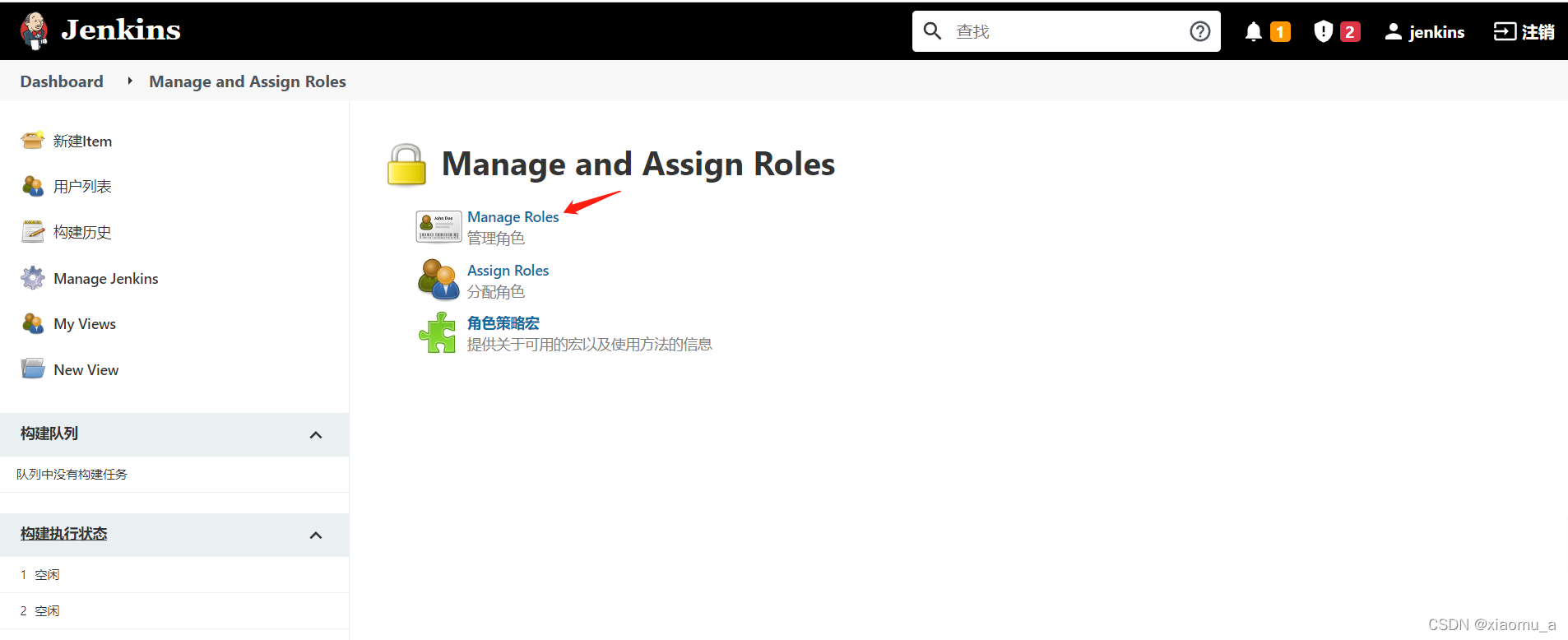
Task: Open the Manage Roles link
Action: tap(513, 217)
